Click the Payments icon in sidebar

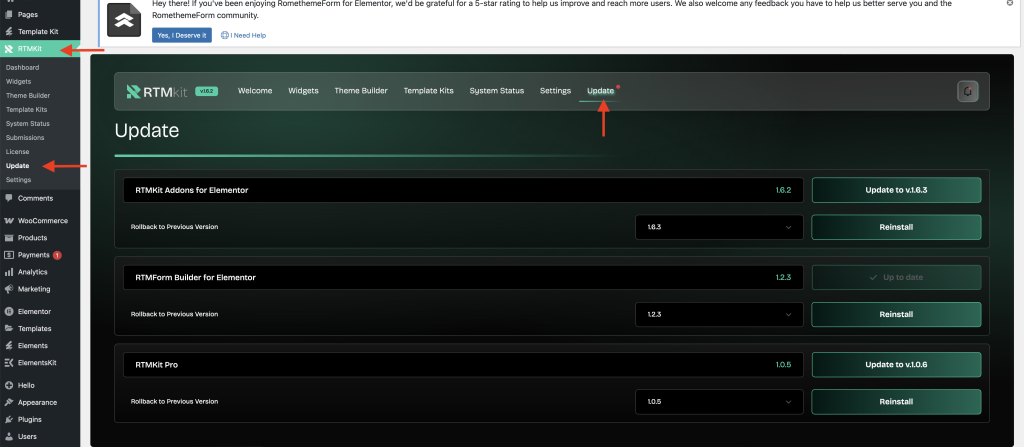tap(8, 255)
